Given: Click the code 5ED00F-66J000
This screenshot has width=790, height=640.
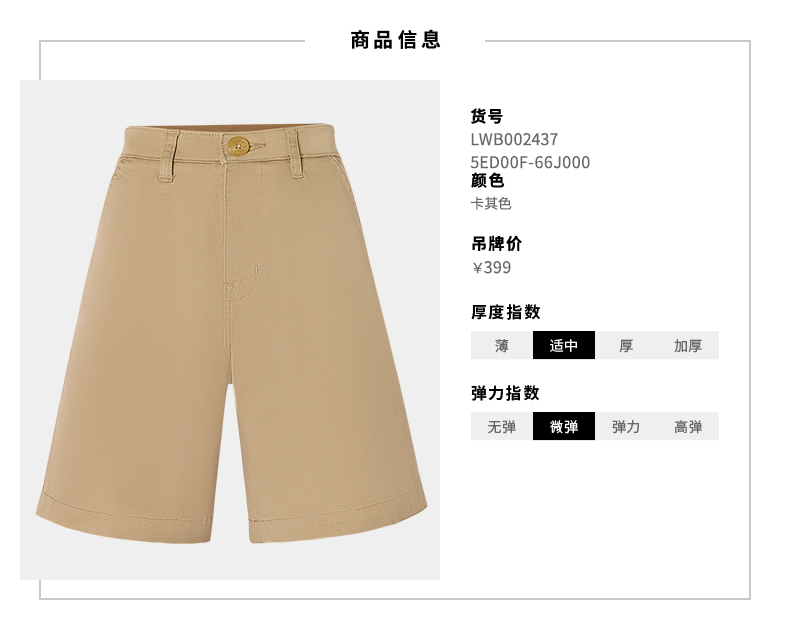Looking at the screenshot, I should [530, 162].
